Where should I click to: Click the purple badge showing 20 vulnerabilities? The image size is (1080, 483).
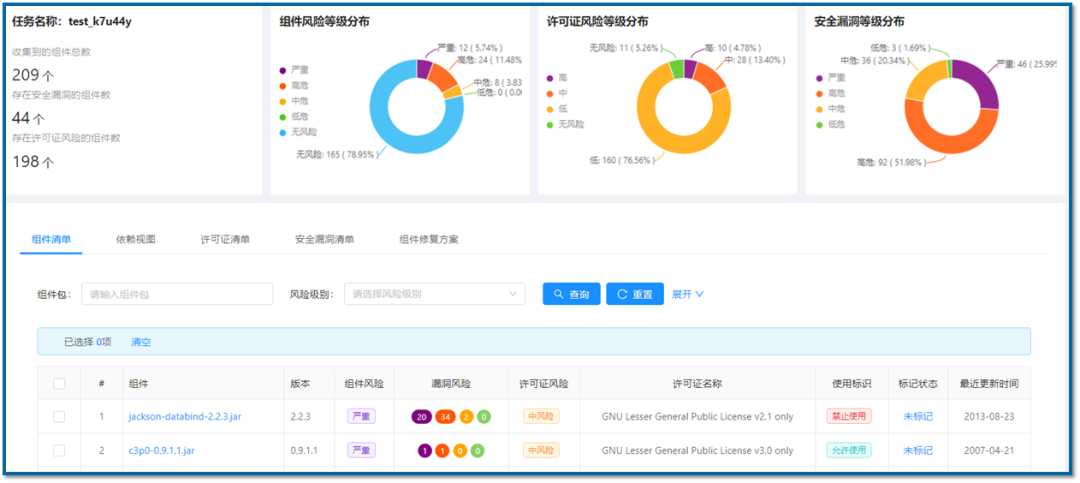click(422, 416)
